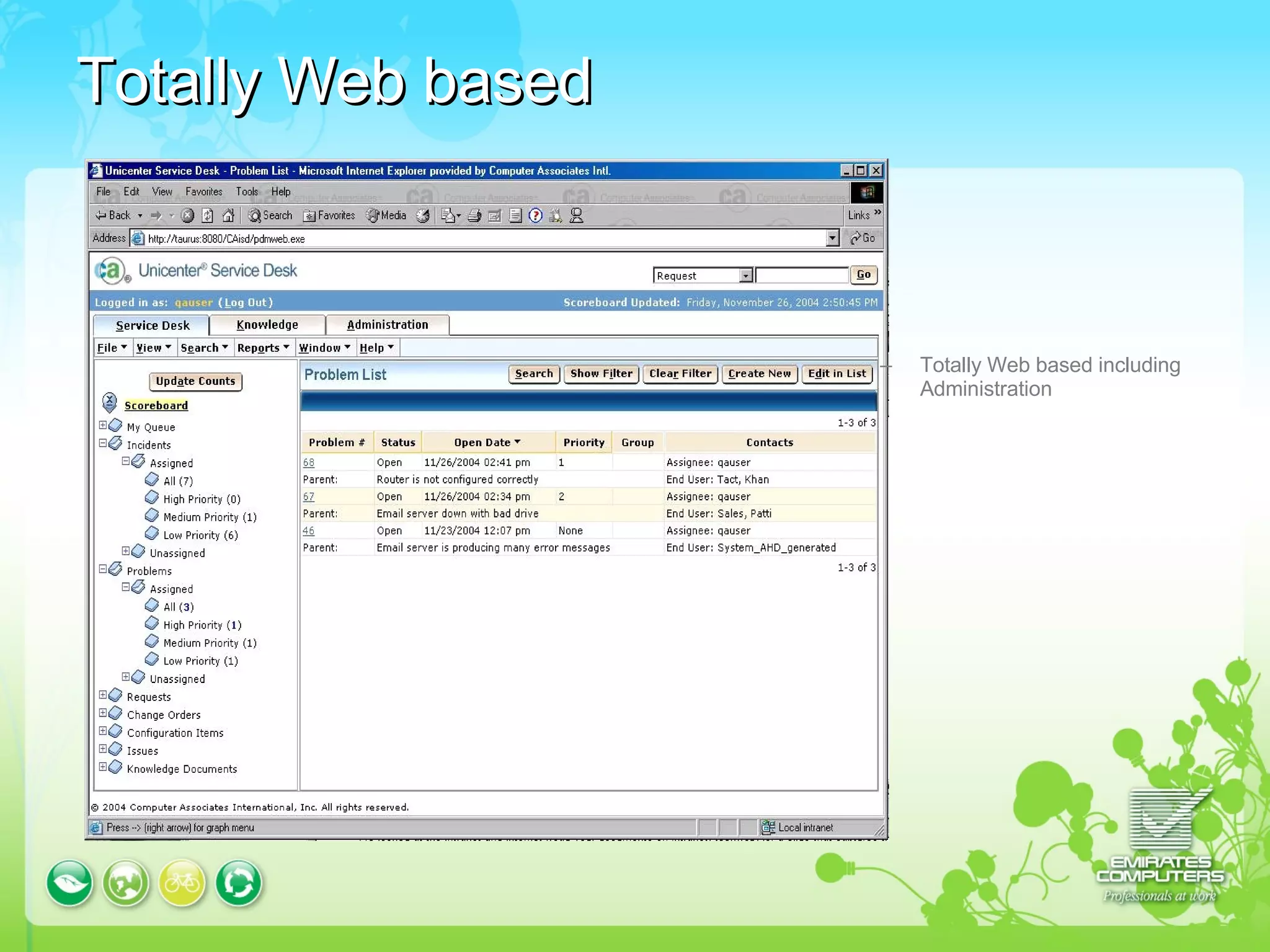Expand the Requests tree node
Viewport: 1270px width, 952px height.
coord(103,695)
